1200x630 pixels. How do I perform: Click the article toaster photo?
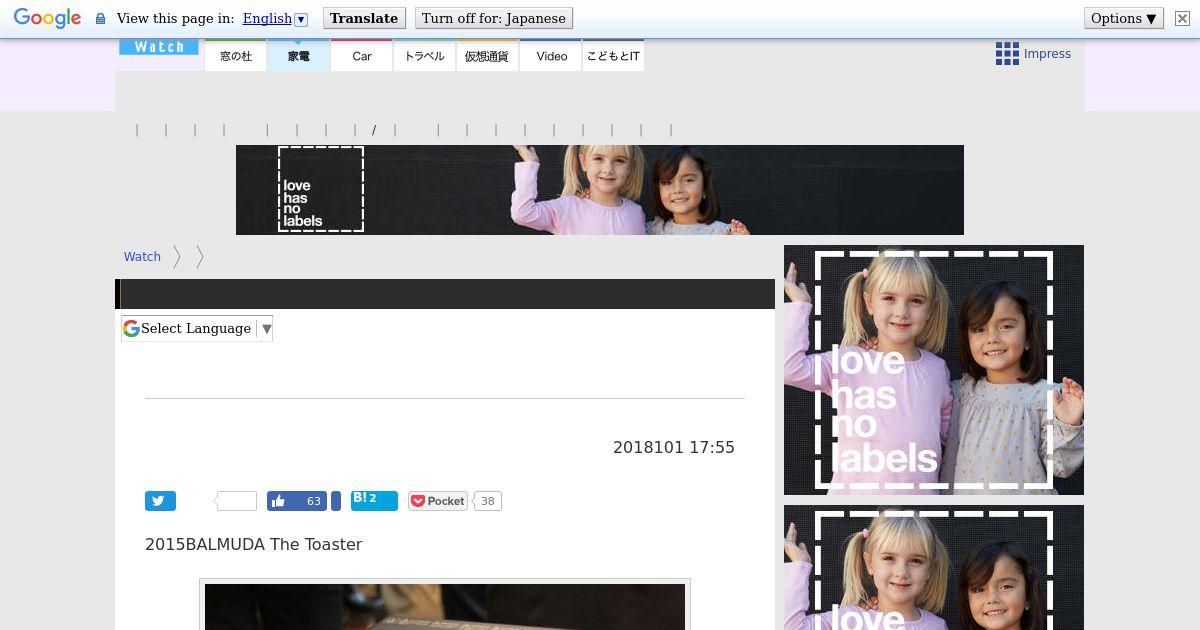[x=445, y=606]
